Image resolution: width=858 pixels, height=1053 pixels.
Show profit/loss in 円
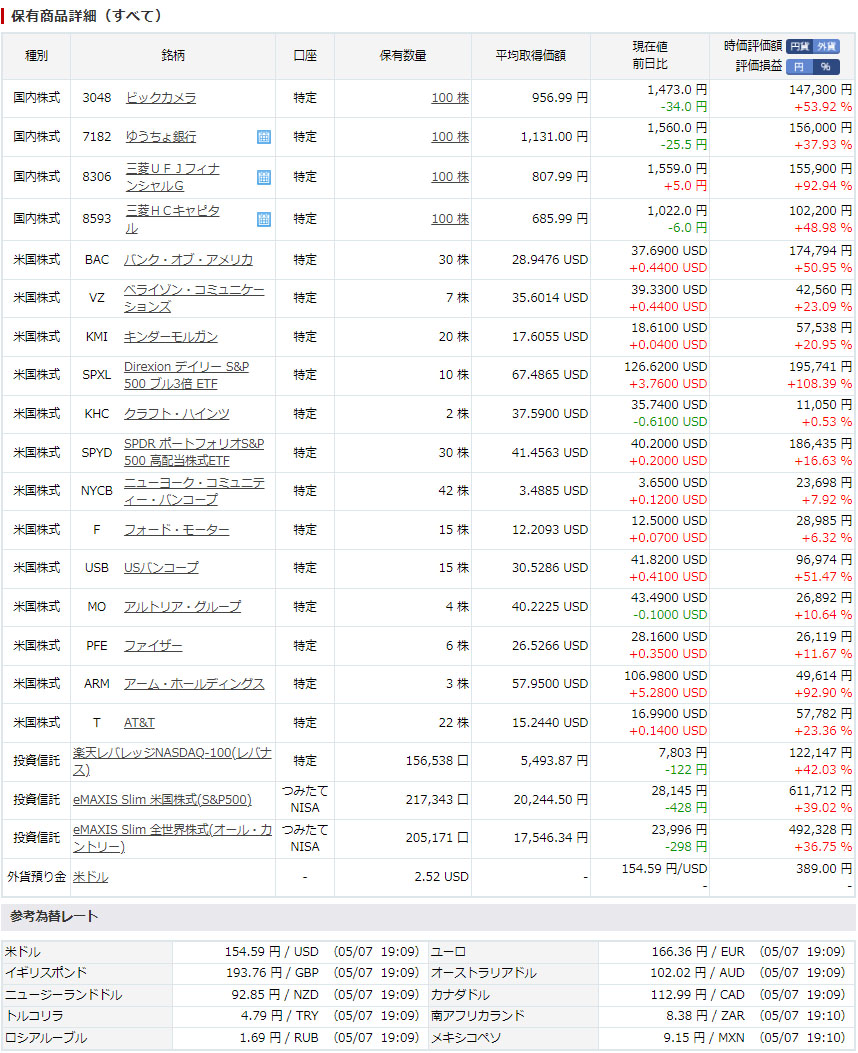[799, 66]
